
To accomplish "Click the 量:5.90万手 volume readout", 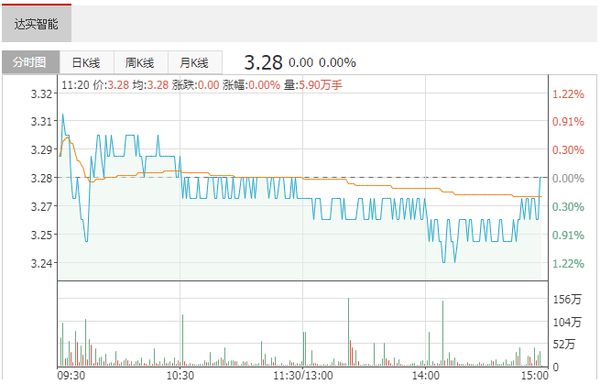I will [x=313, y=85].
